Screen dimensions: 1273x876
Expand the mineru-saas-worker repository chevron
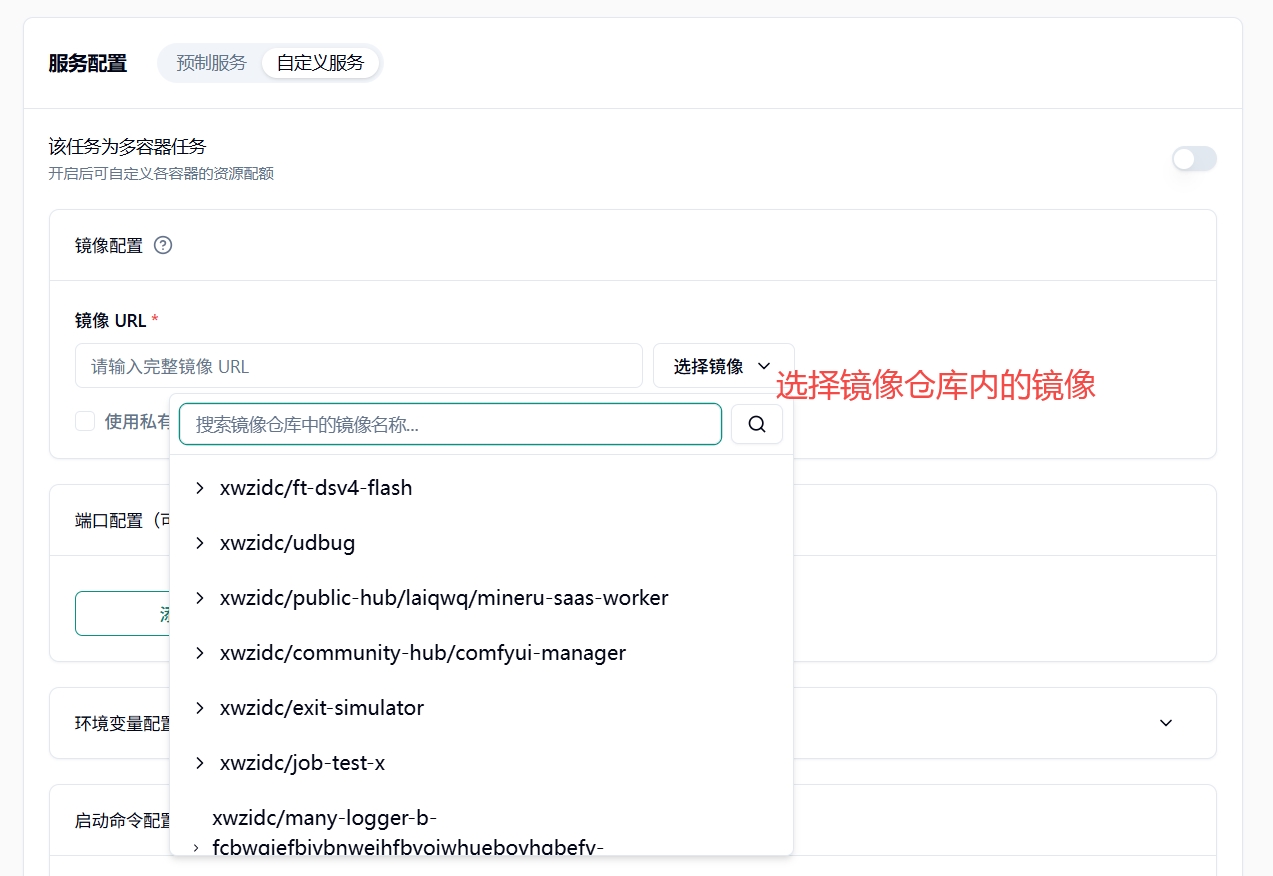coord(200,598)
